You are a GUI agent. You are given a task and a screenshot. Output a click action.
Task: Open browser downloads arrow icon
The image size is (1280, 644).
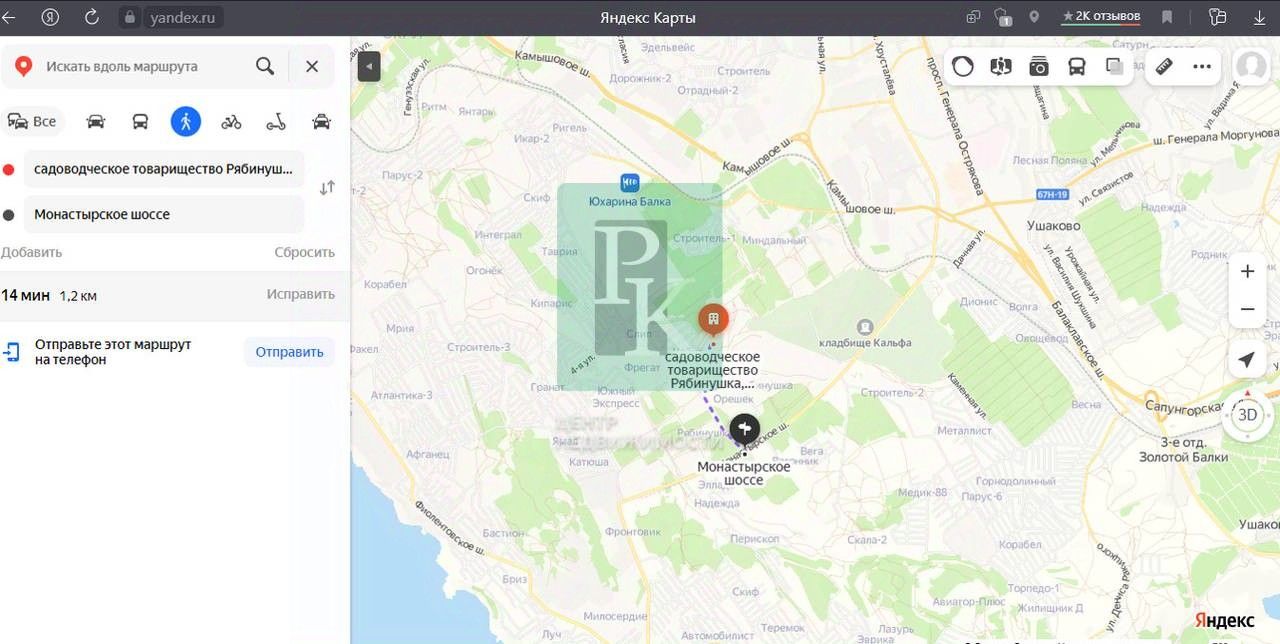coord(1259,17)
